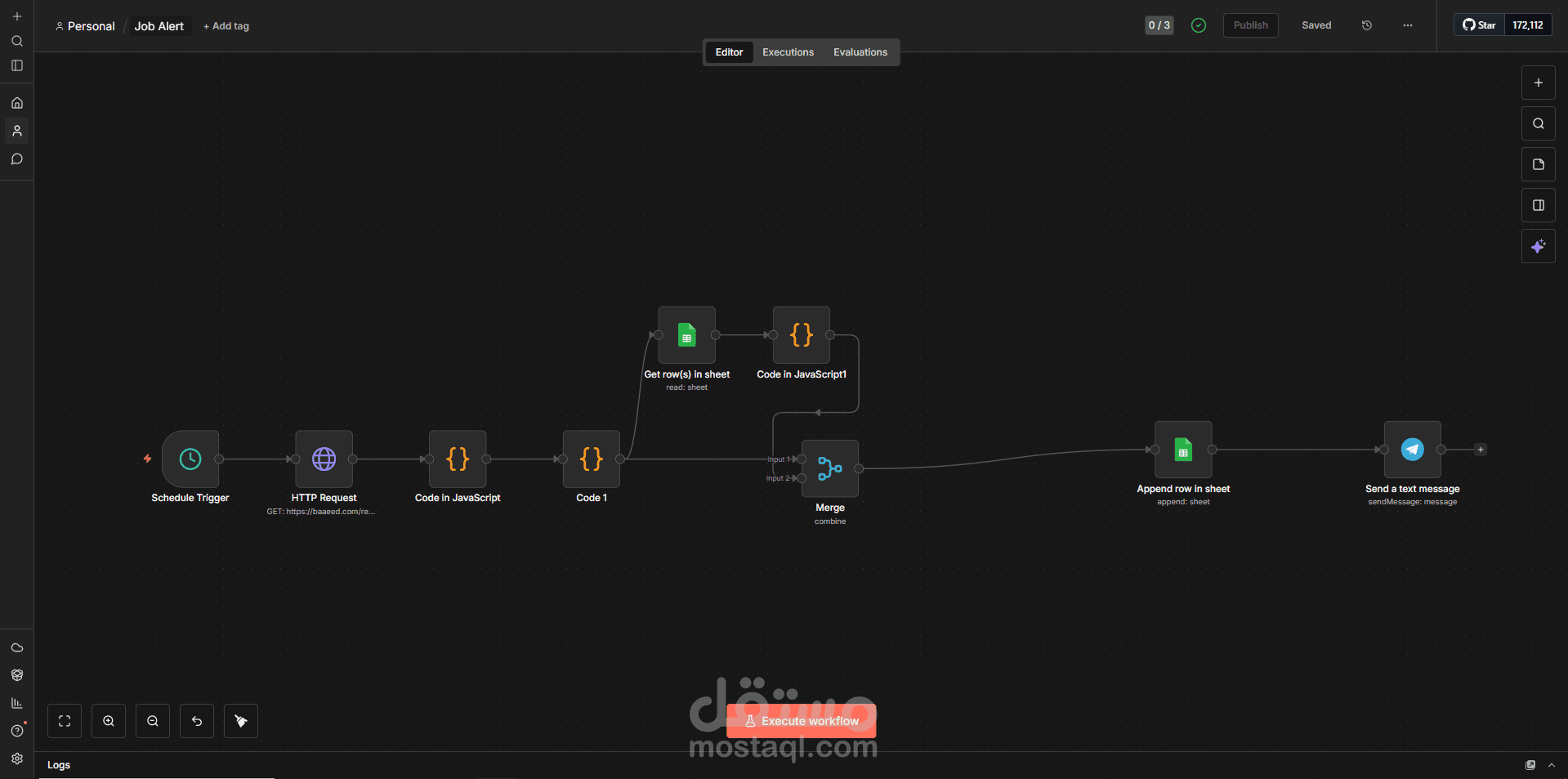Open Settings gear in sidebar
1568x779 pixels.
click(x=17, y=759)
